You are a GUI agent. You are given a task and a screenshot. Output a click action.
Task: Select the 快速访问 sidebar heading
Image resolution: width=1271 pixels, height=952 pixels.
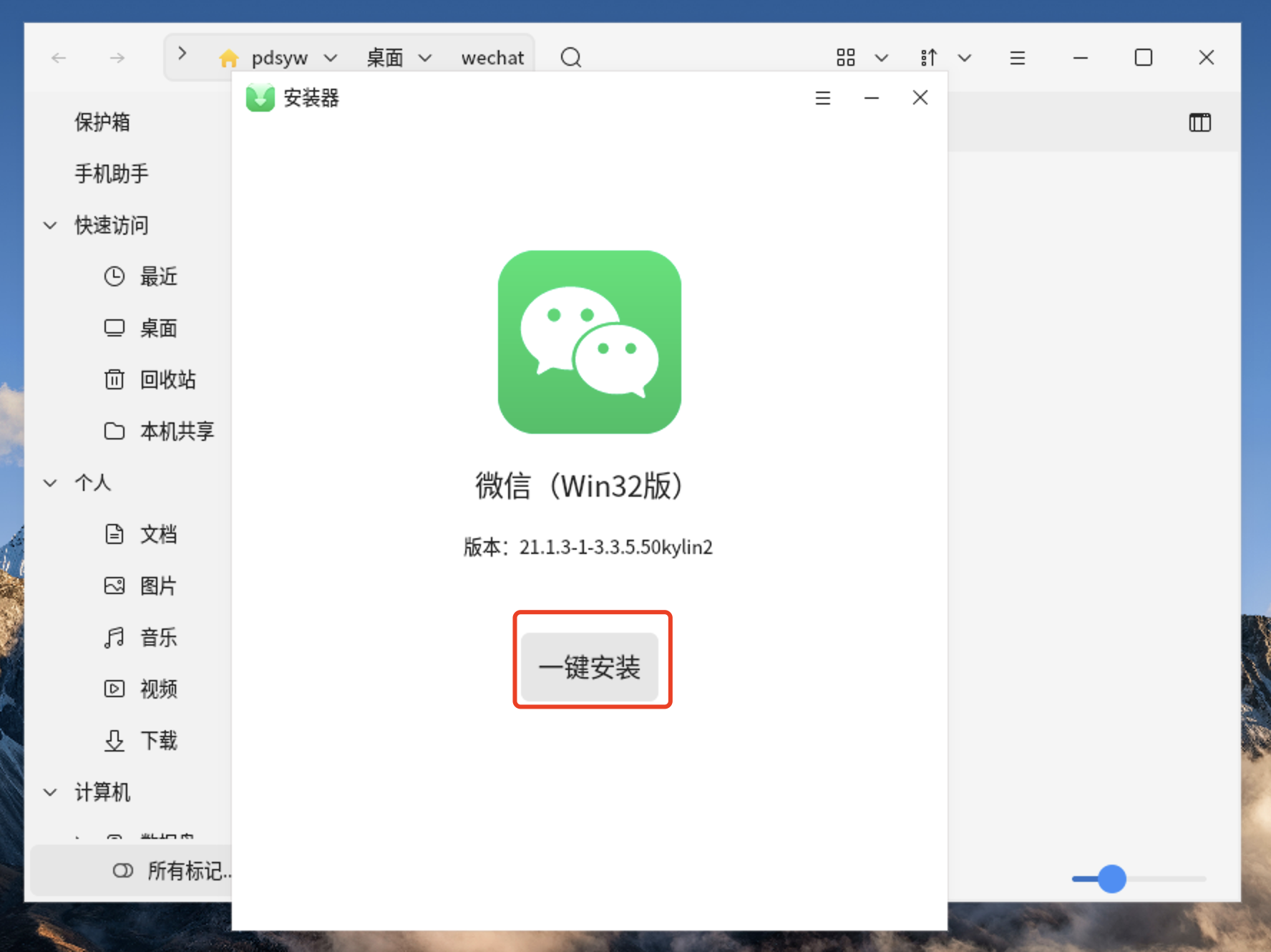click(112, 225)
